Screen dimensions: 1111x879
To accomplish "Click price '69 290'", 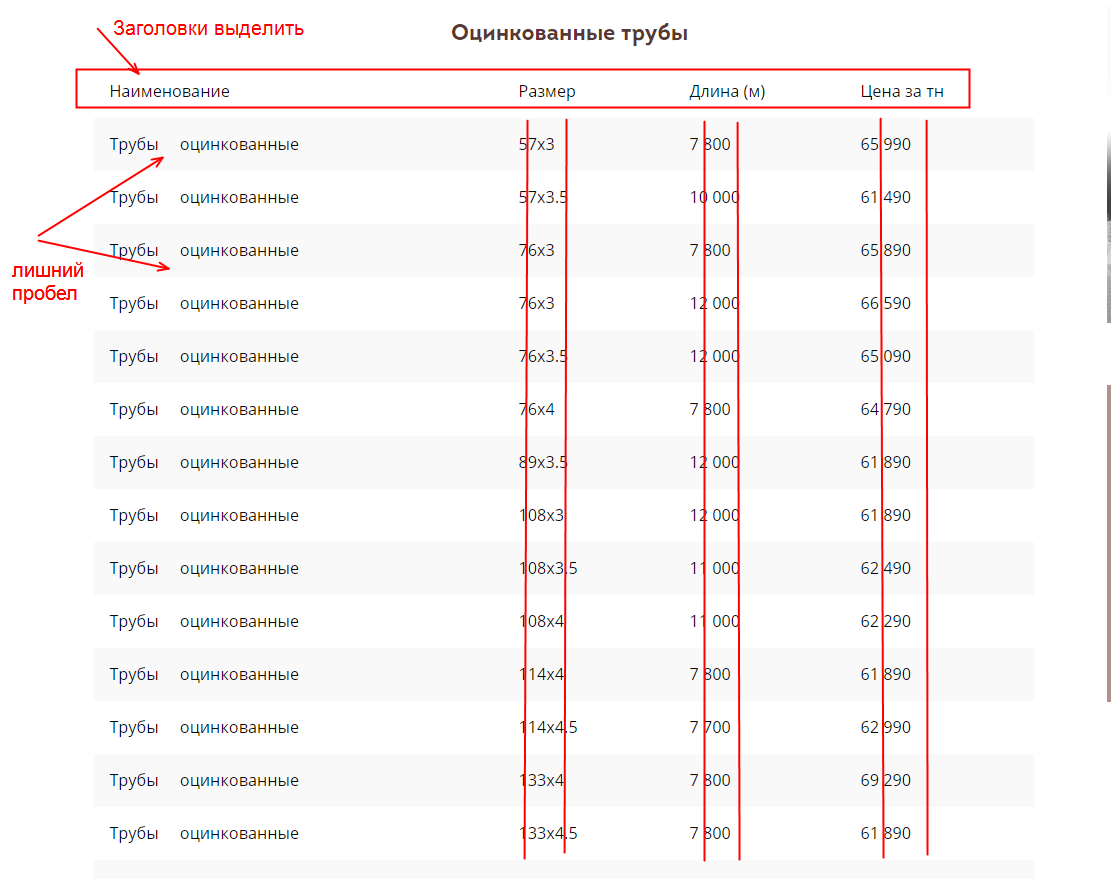I will [x=886, y=781].
